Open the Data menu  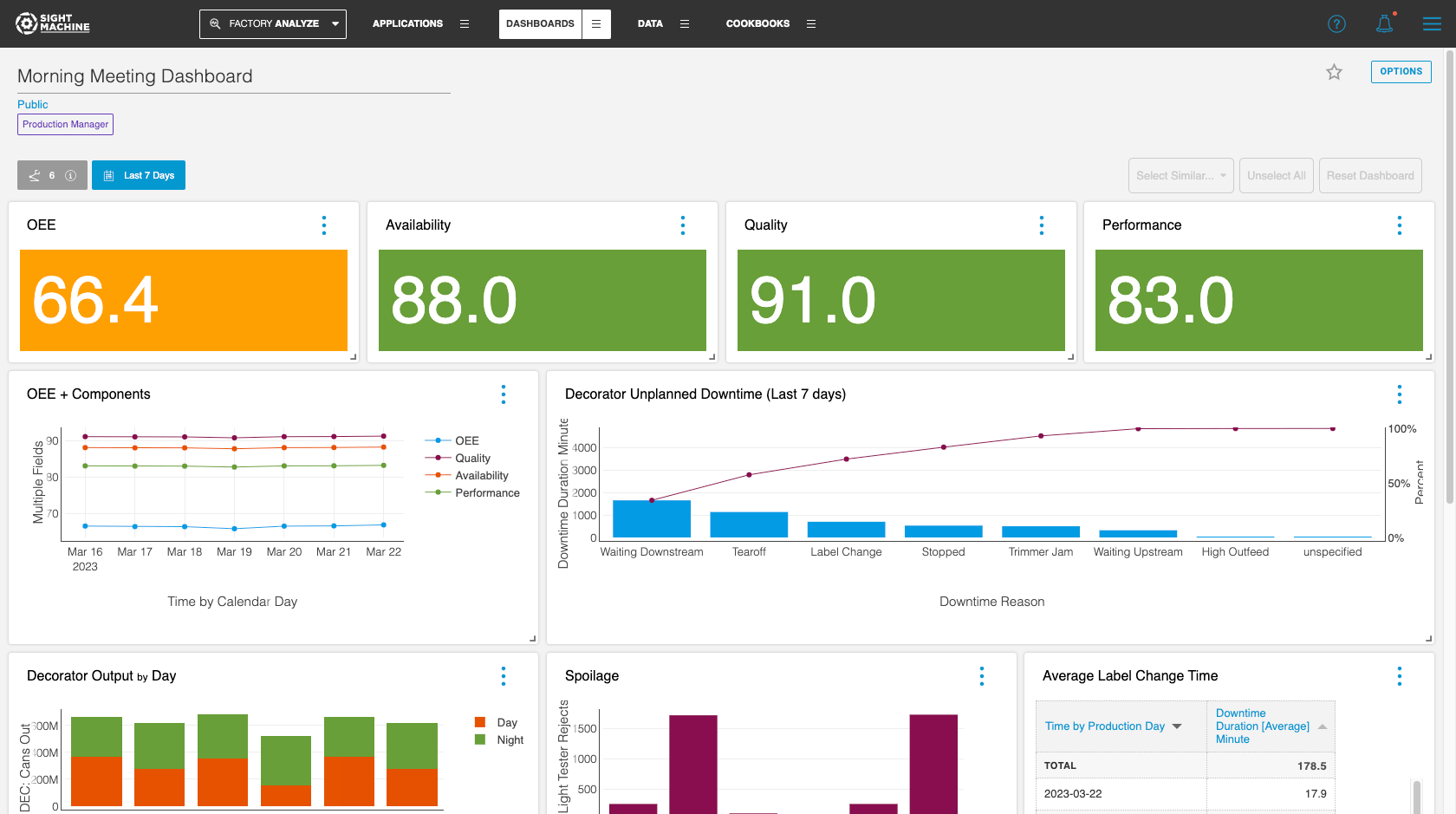[650, 24]
